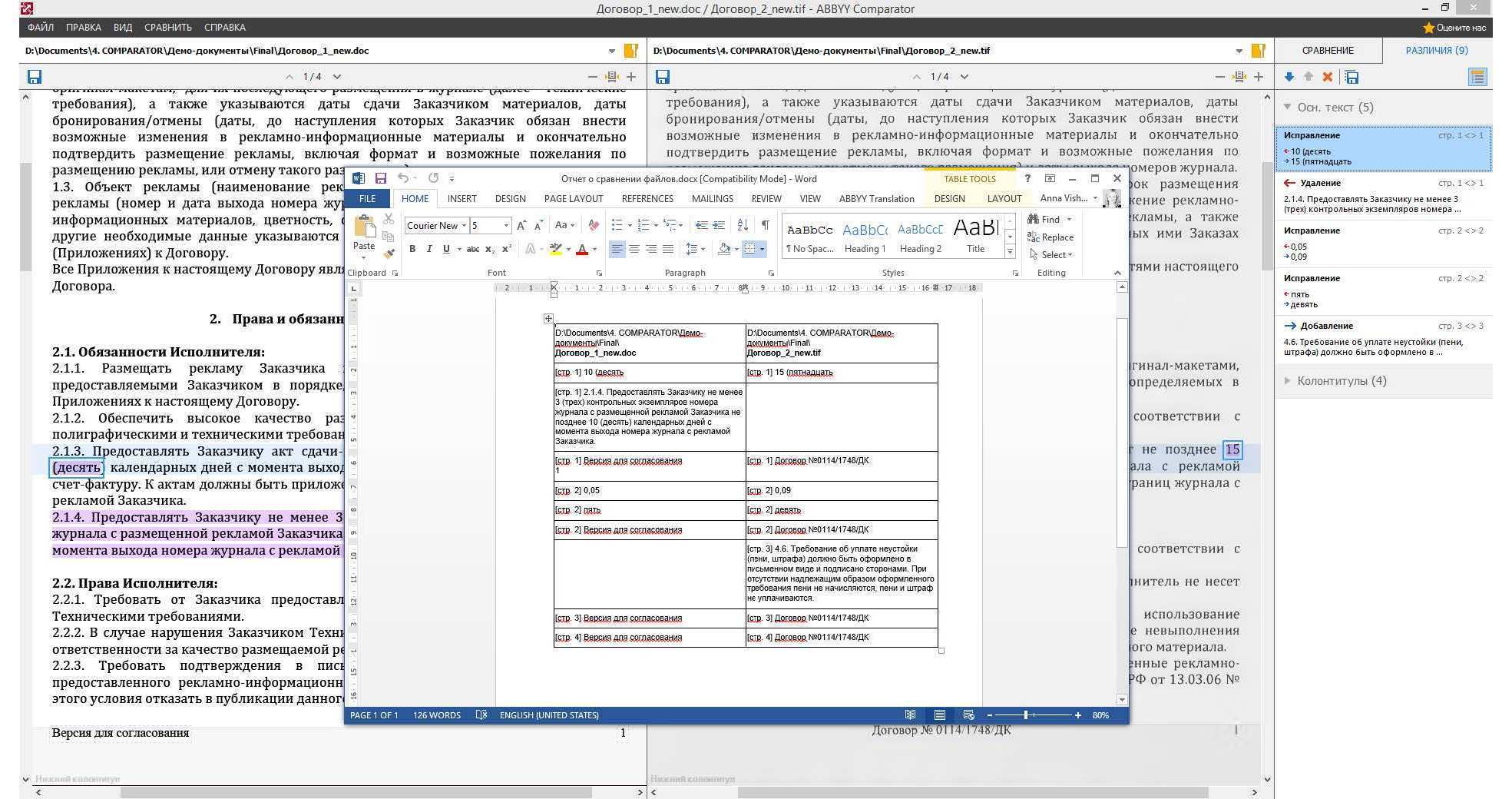
Task: Zoom in the left document pane
Action: pos(631,77)
